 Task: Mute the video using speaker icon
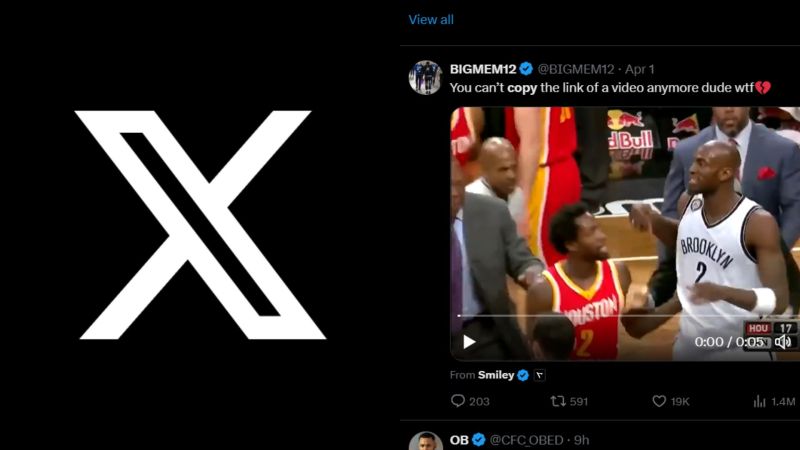782,342
